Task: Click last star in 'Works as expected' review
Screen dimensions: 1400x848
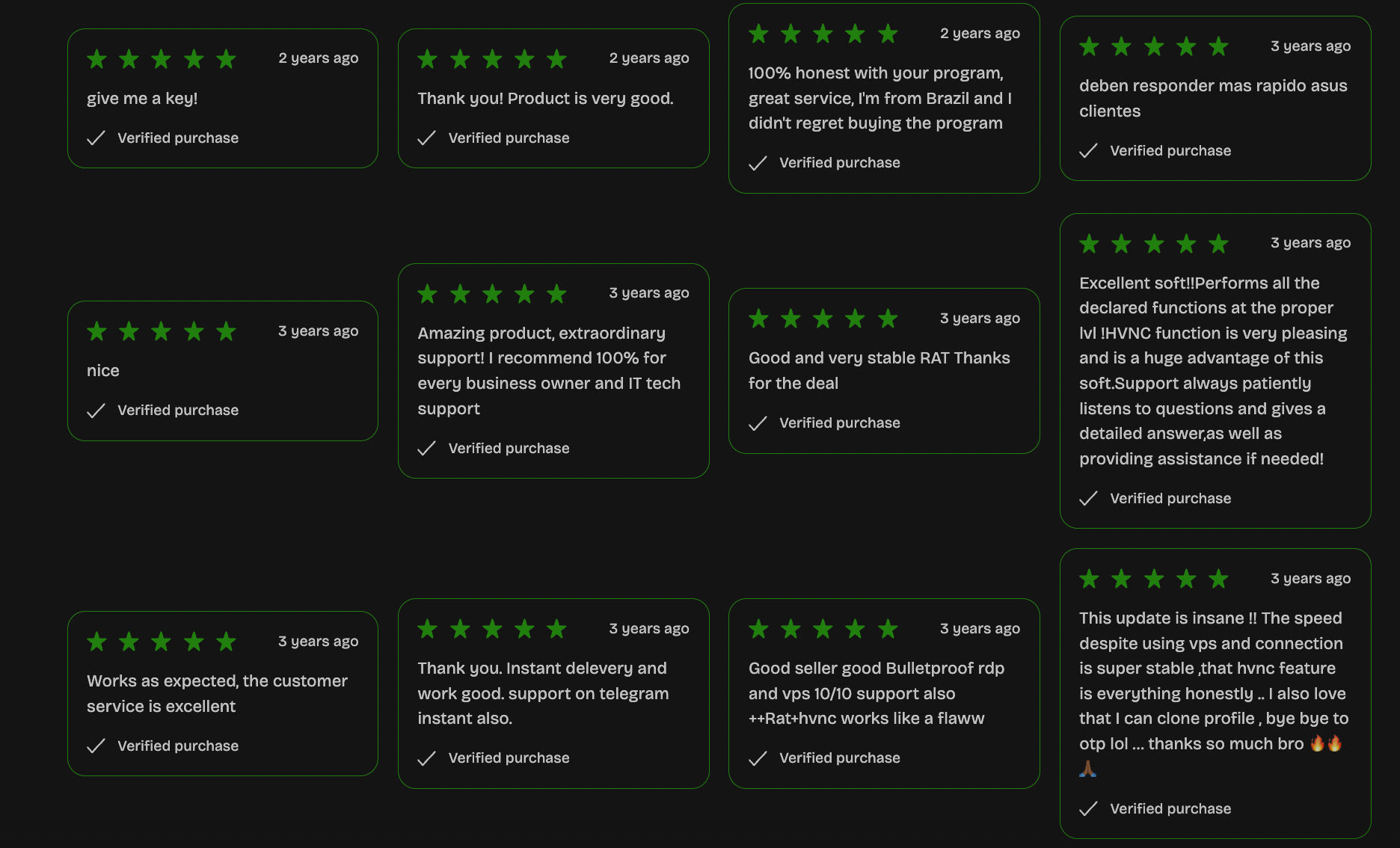Action: tap(226, 641)
